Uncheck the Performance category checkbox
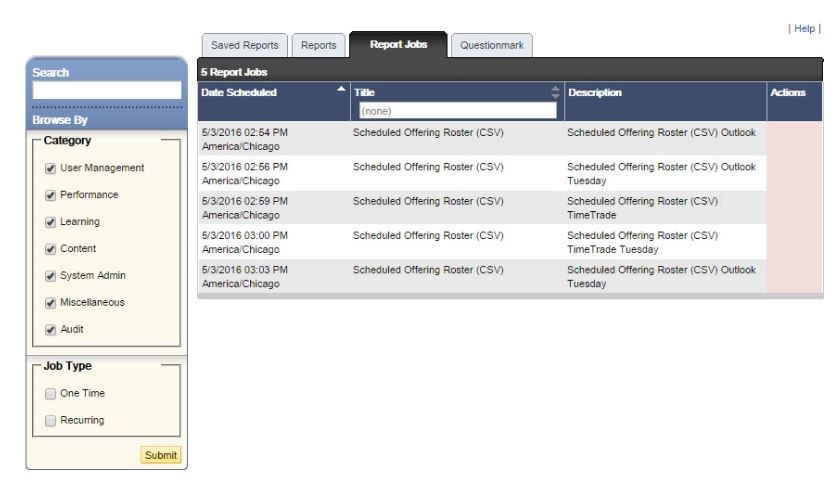The image size is (839, 492). coord(50,195)
